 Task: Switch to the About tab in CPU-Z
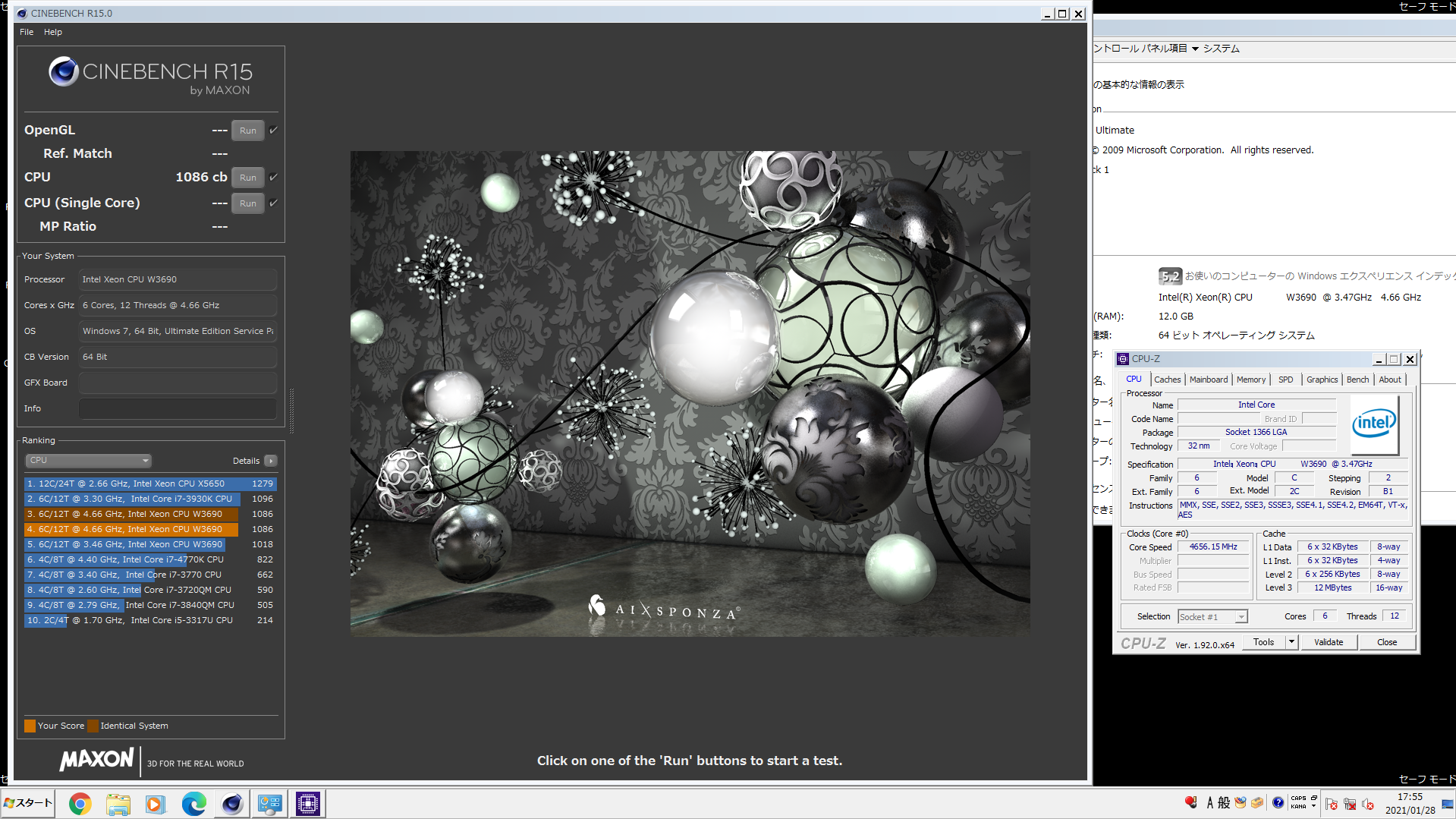pos(1390,380)
